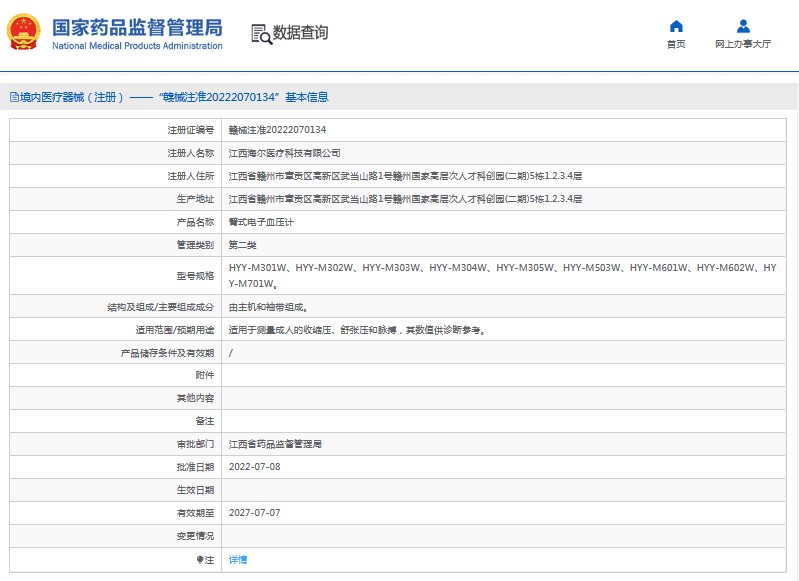Click approving department 江西省药品监督管理局 cell

pyautogui.click(x=275, y=444)
